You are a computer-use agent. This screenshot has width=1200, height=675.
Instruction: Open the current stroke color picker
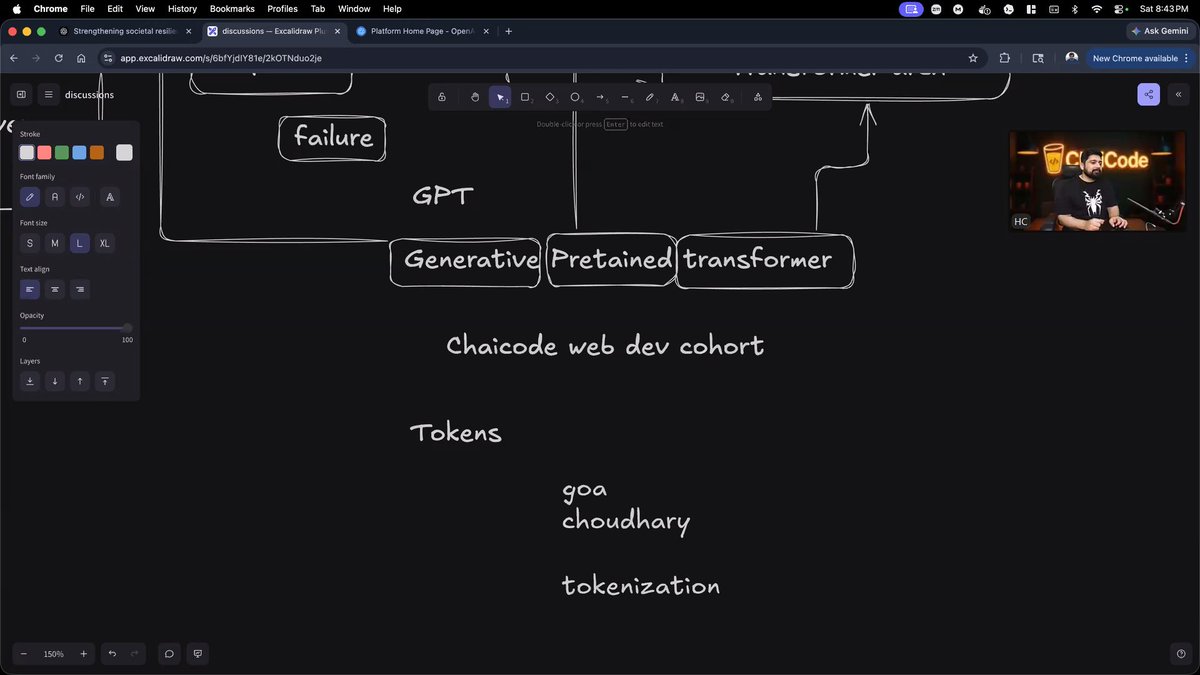(124, 152)
